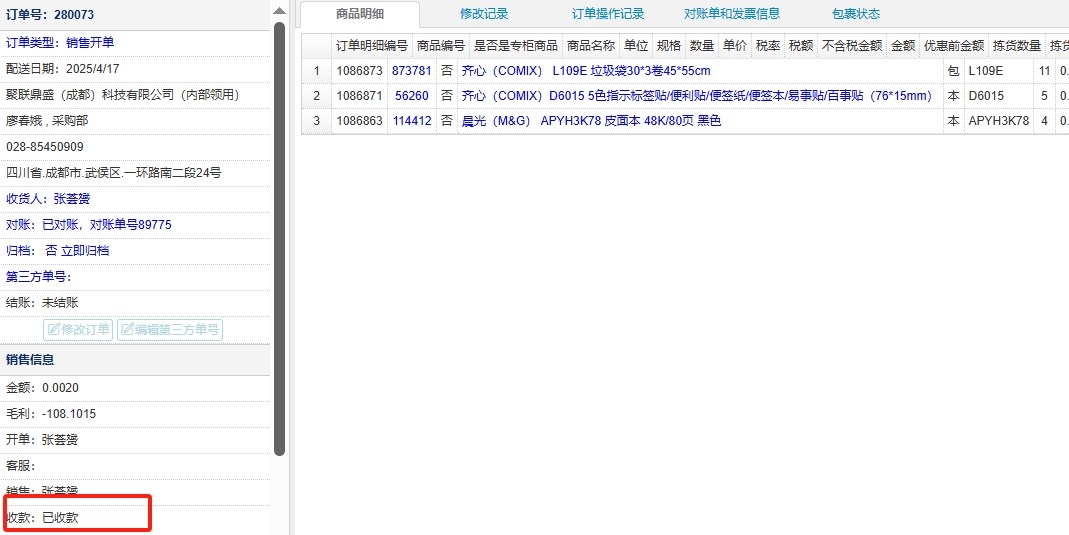1069x535 pixels.
Task: Click 结账：未结账 status
Action: pos(42,303)
